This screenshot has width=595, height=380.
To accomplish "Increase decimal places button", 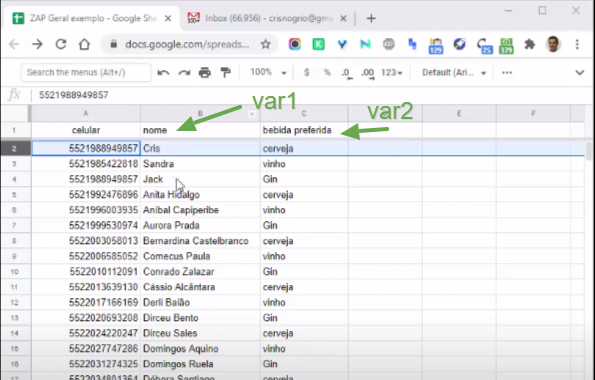I will coord(368,73).
